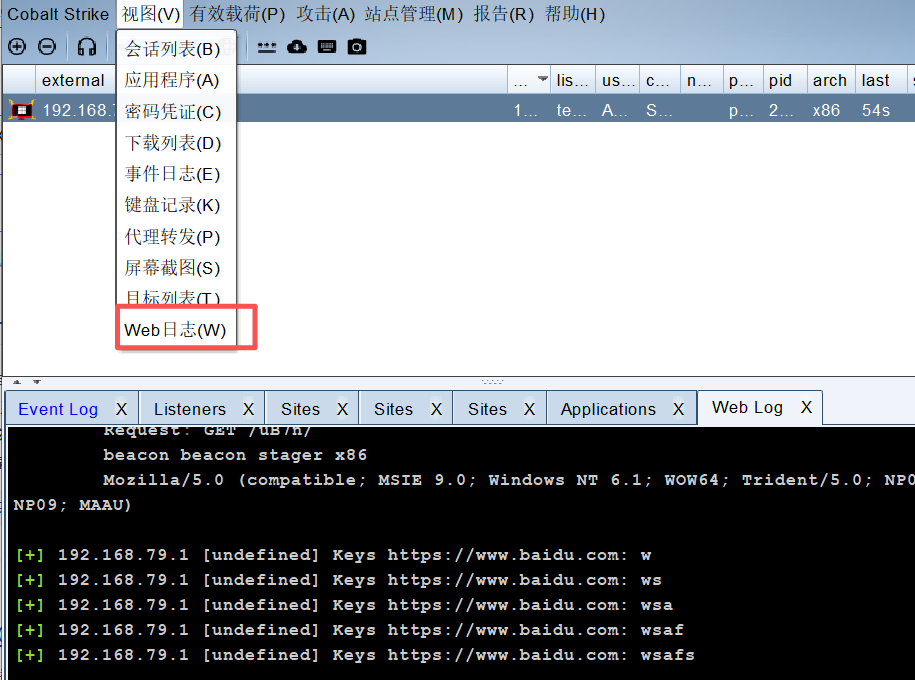The height and width of the screenshot is (680, 915).
Task: Open the 报告(R) menu
Action: [504, 14]
